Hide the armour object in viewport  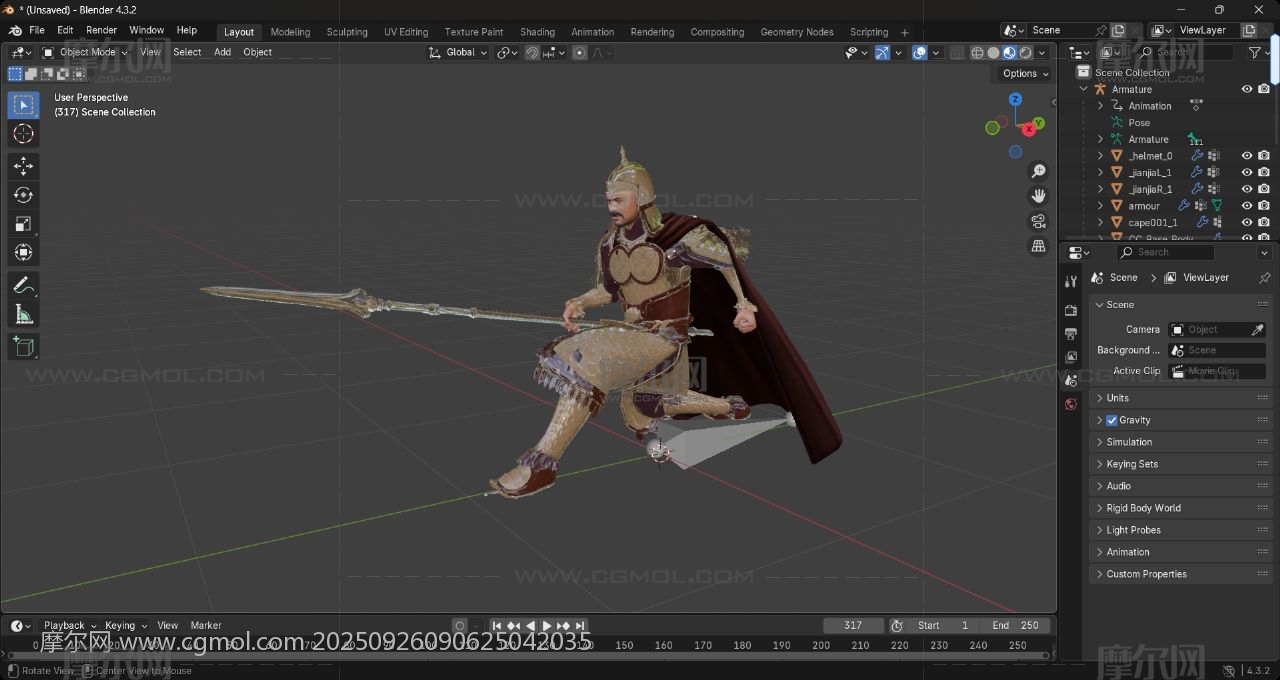(1247, 206)
